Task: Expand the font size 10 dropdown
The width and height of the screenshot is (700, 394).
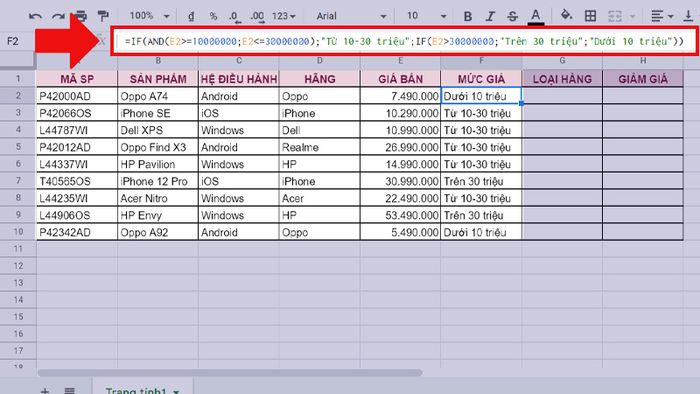Action: (426, 16)
